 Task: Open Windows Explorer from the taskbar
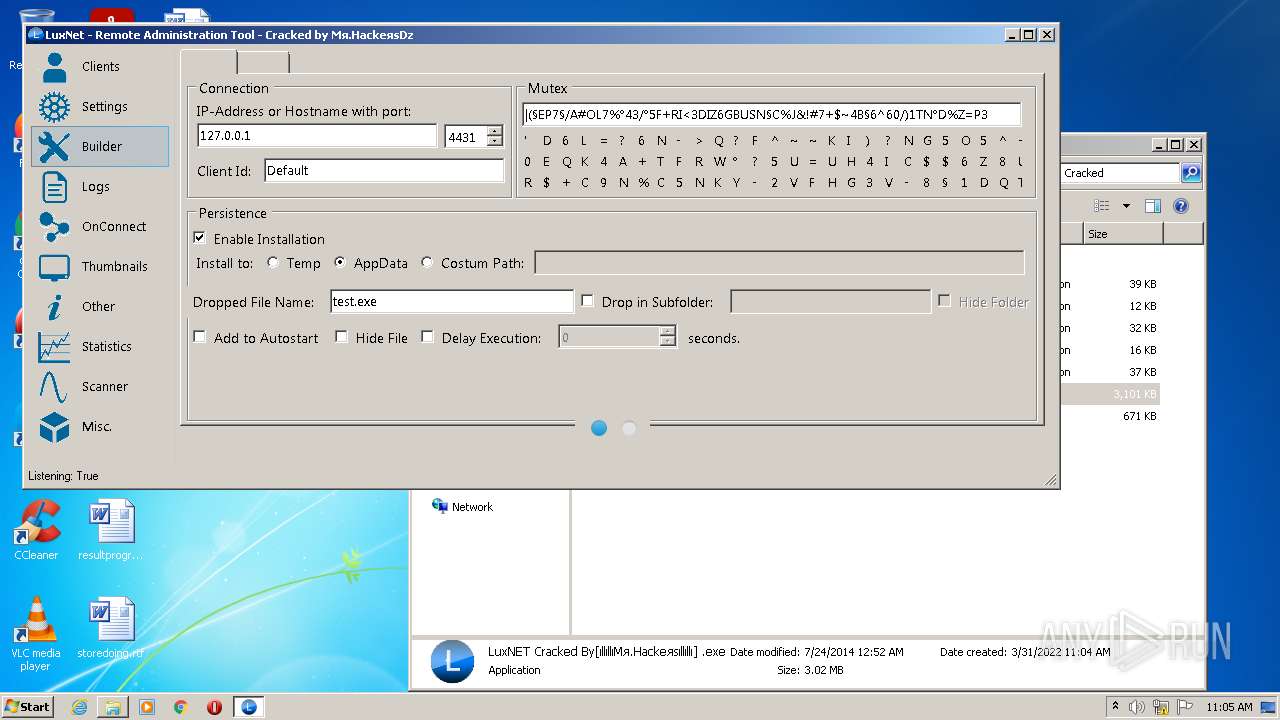click(x=113, y=707)
